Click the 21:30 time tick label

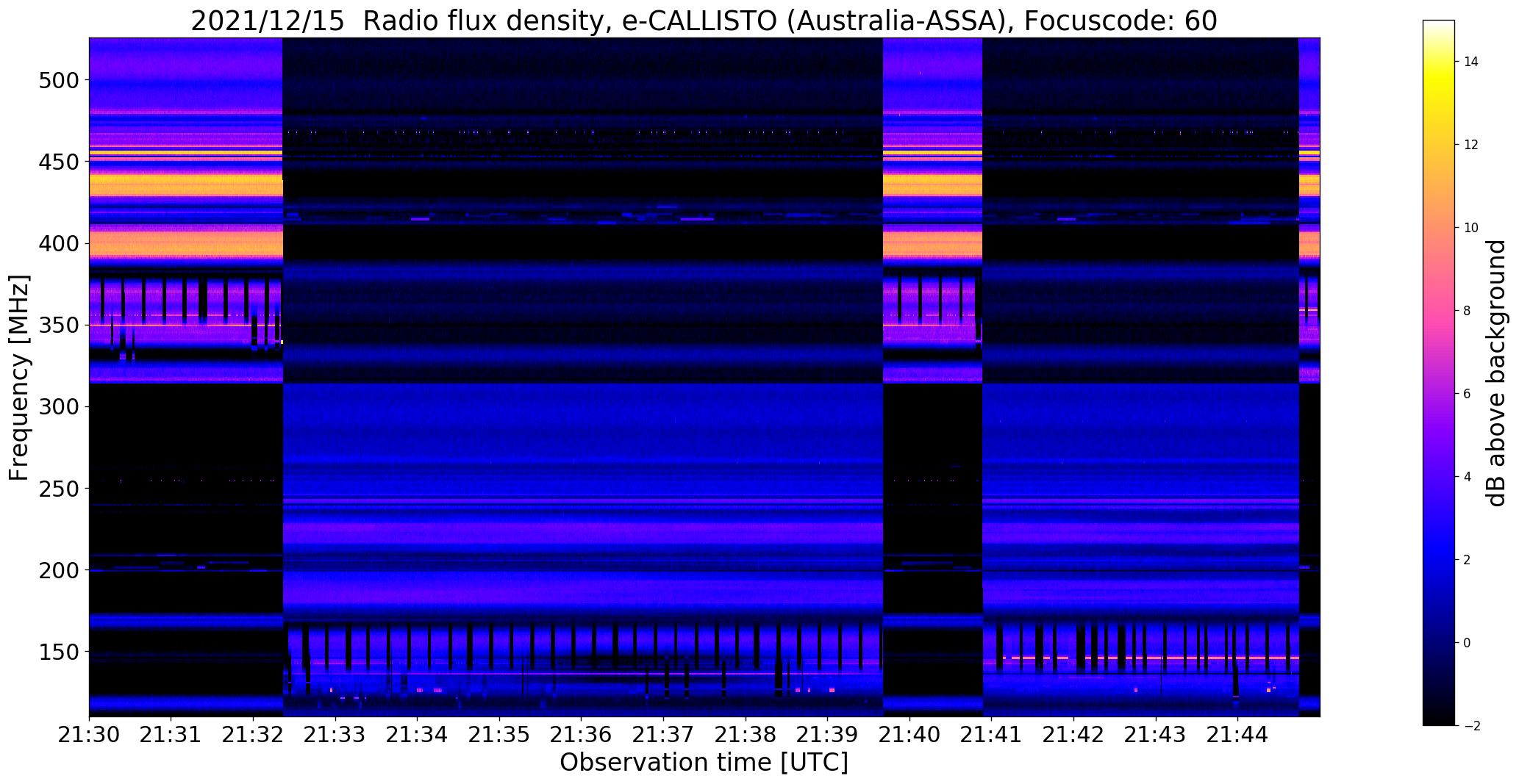click(89, 735)
